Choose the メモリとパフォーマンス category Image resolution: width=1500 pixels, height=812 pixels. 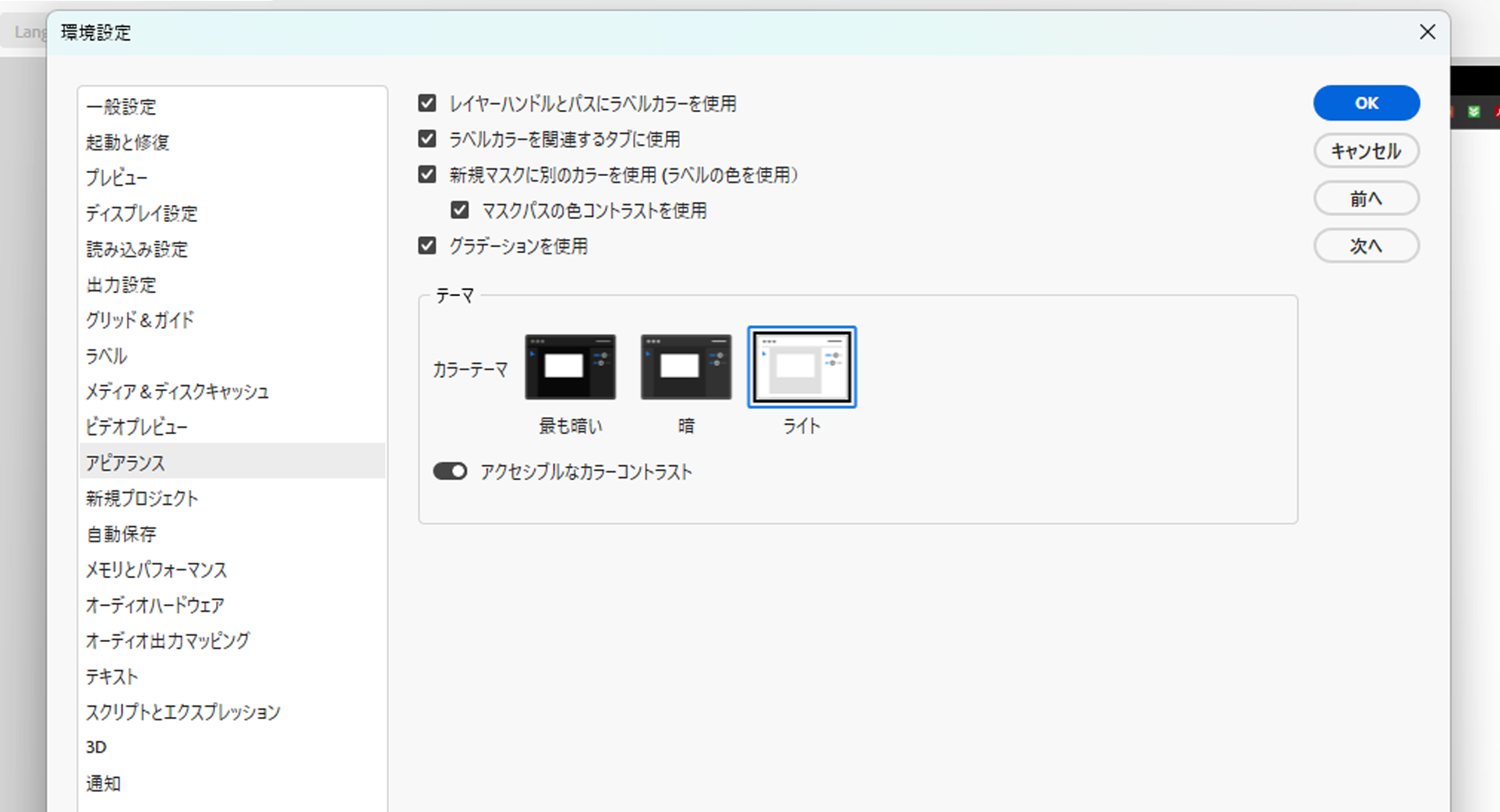(x=232, y=570)
